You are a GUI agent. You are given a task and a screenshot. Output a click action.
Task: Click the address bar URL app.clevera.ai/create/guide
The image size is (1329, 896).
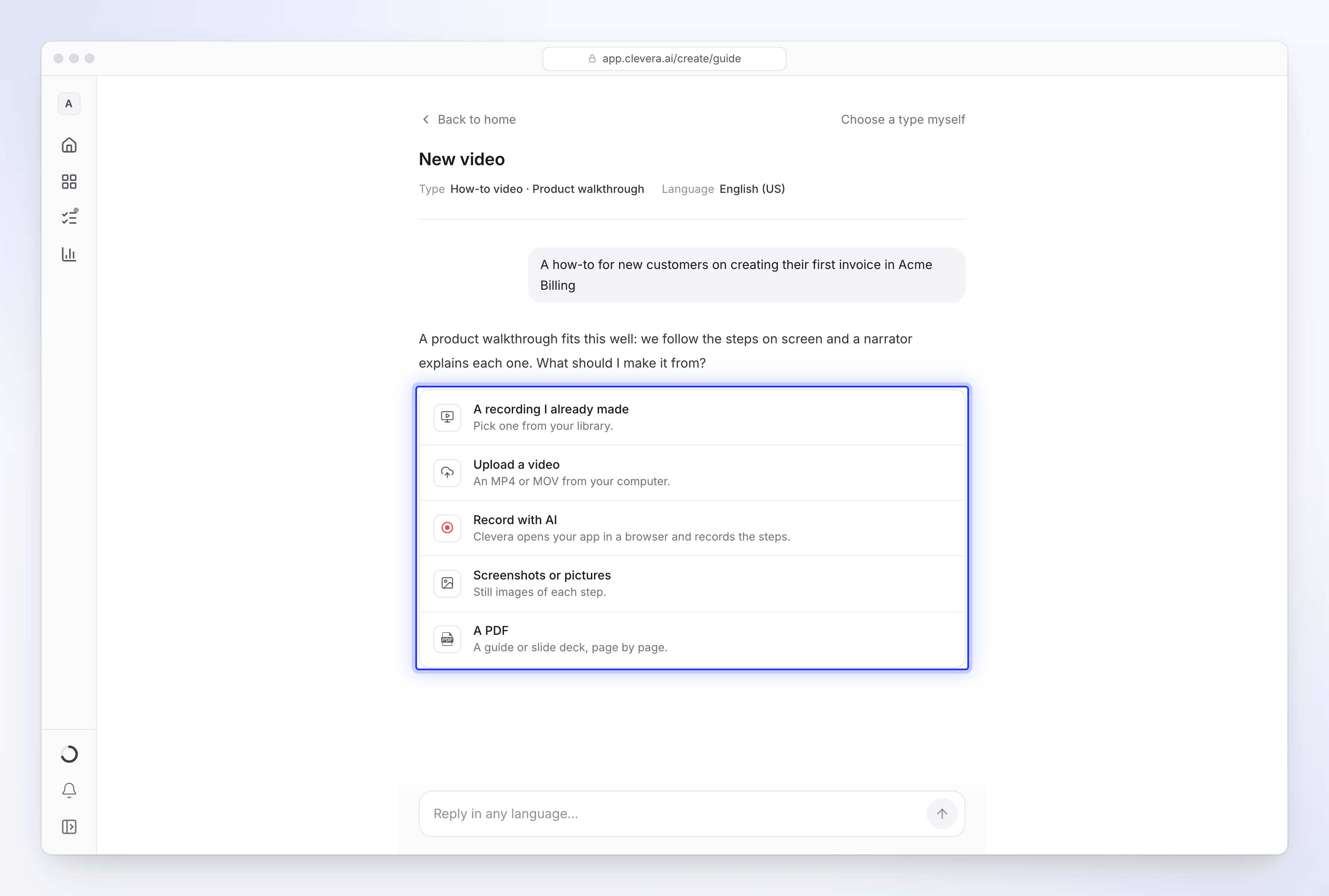coord(664,58)
